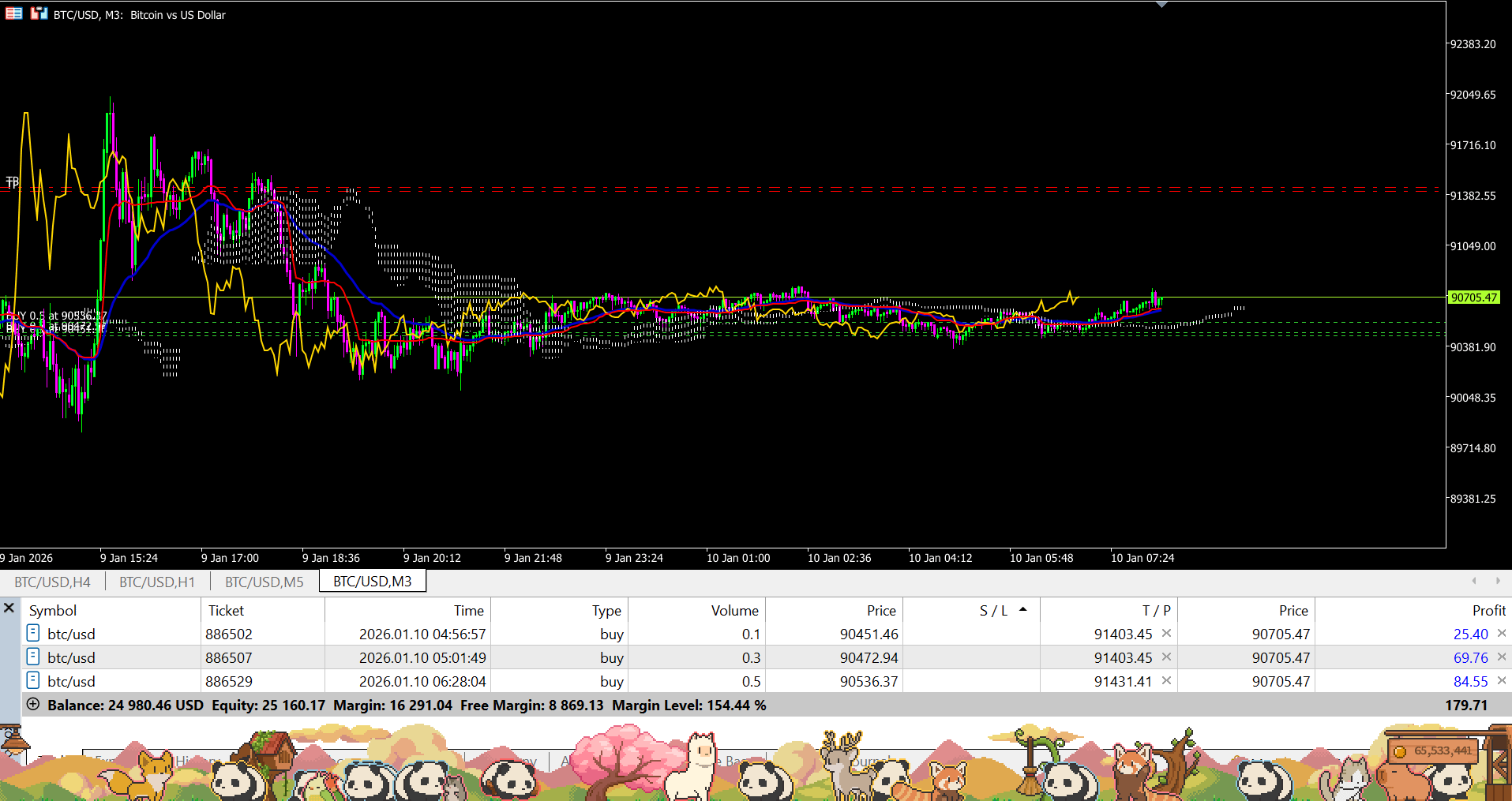Screen dimensions: 1512x801
Task: Click position icon for ticket 886529
Action: (33, 680)
